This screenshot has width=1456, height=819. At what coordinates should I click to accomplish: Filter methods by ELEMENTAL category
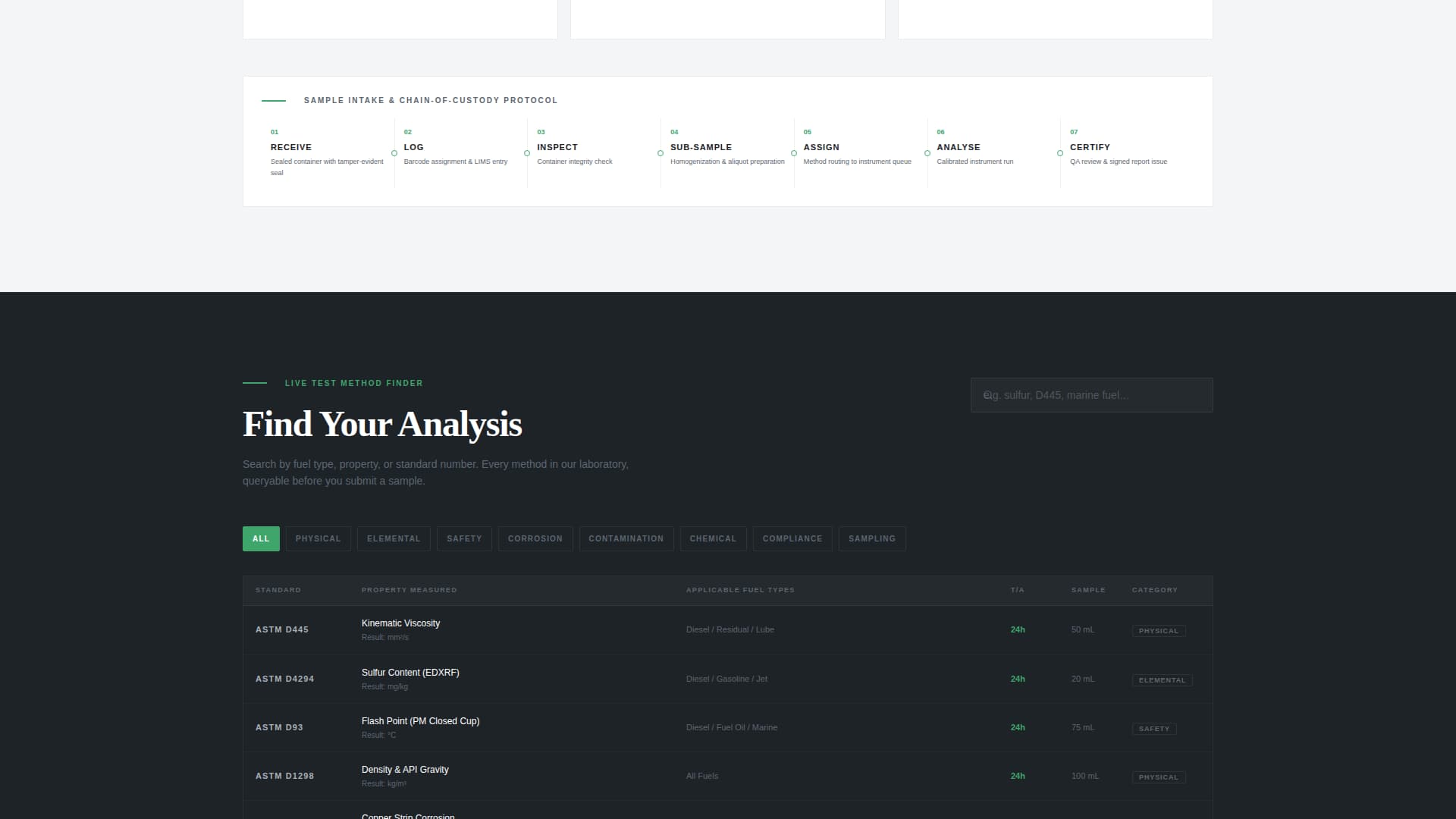coord(394,538)
